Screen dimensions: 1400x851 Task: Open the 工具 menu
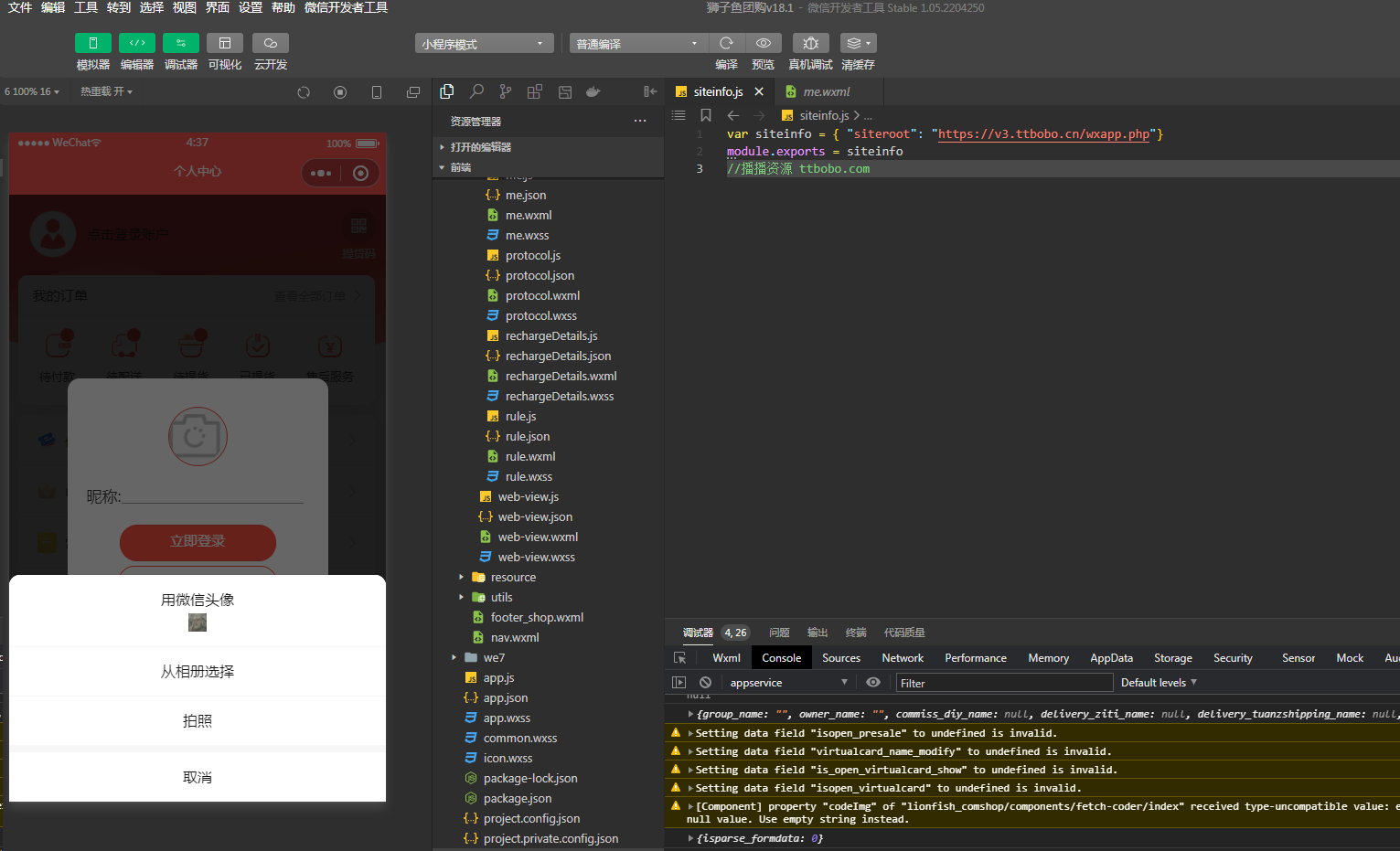click(x=86, y=7)
